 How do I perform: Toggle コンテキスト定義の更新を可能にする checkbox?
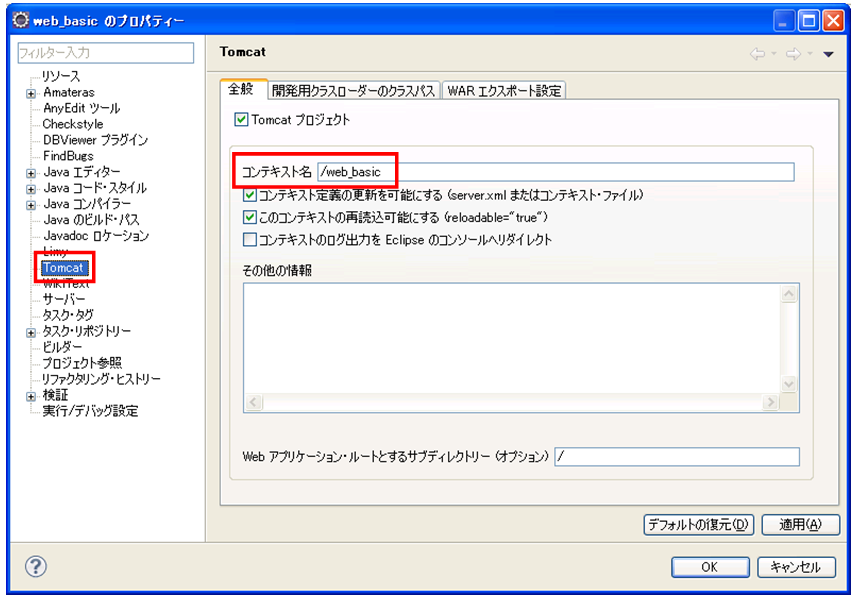click(250, 195)
